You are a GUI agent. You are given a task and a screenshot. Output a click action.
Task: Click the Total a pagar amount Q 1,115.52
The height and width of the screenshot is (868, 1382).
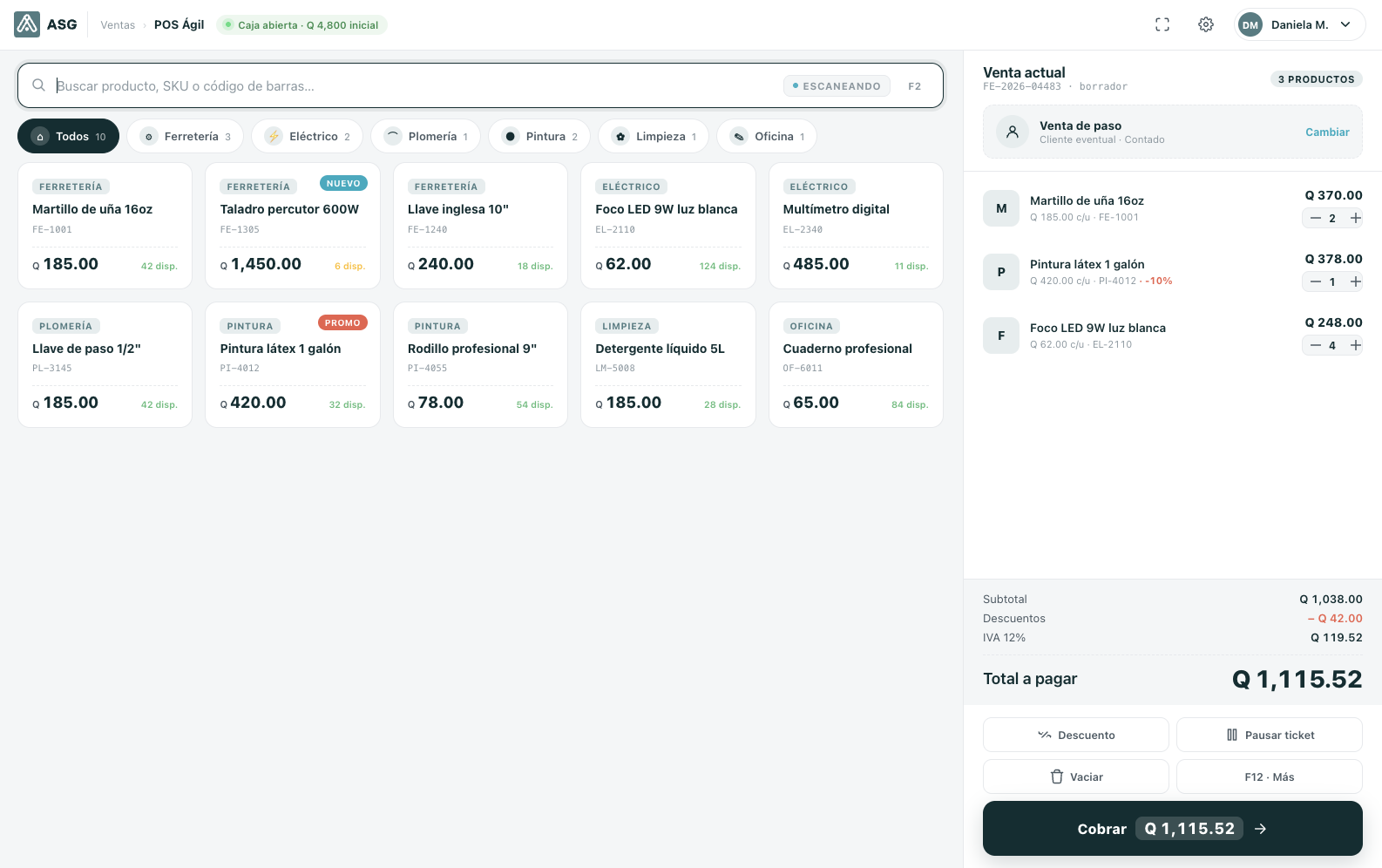click(1297, 679)
